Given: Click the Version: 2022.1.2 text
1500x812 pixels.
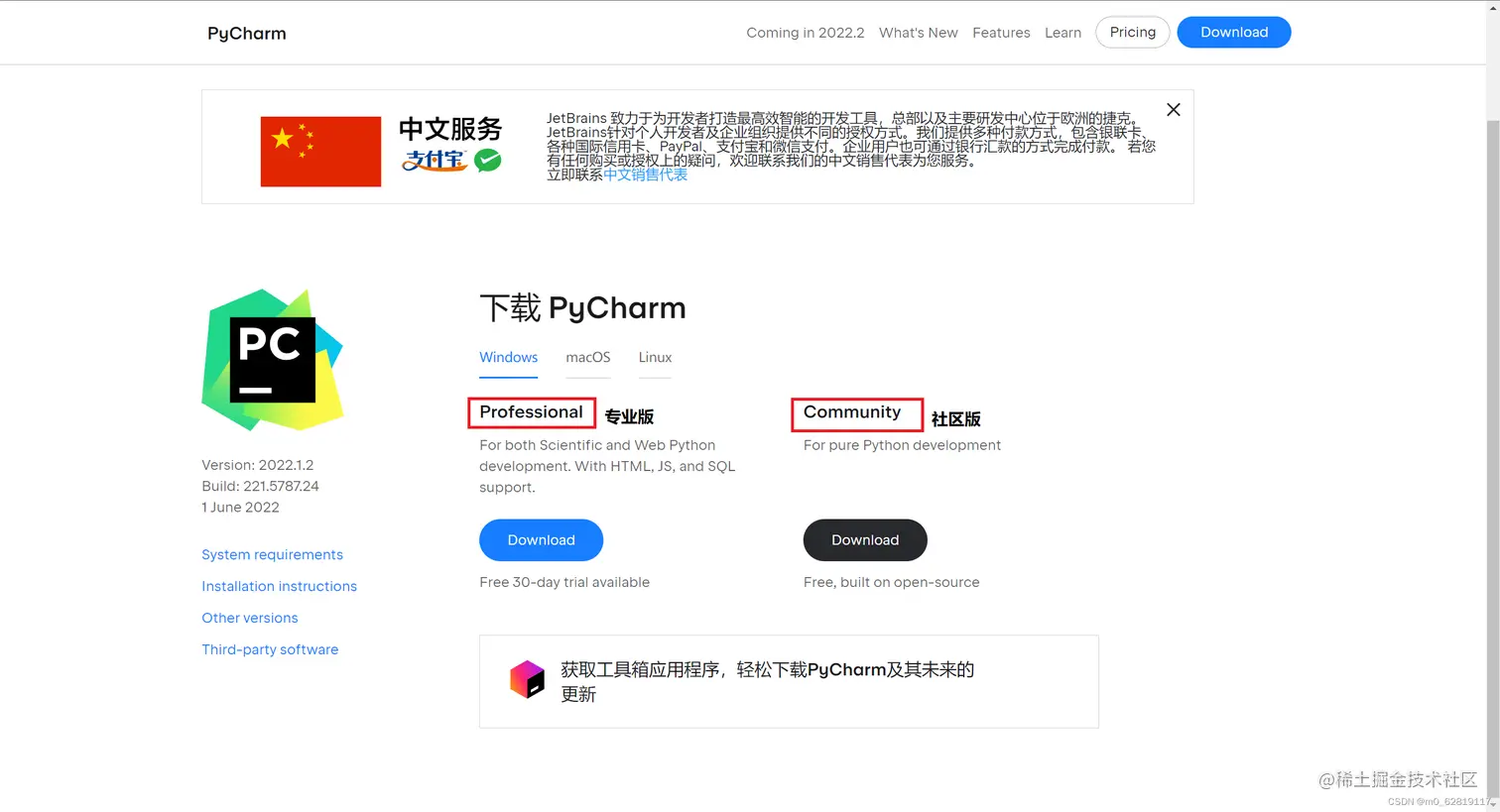Looking at the screenshot, I should [x=257, y=465].
